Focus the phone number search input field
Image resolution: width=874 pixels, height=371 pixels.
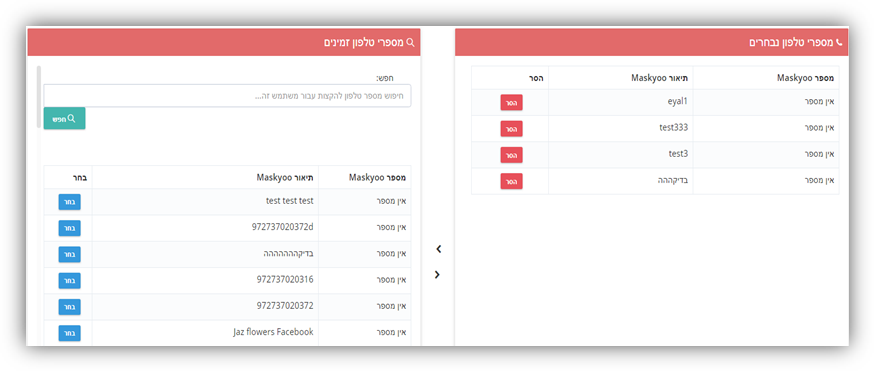click(x=227, y=96)
